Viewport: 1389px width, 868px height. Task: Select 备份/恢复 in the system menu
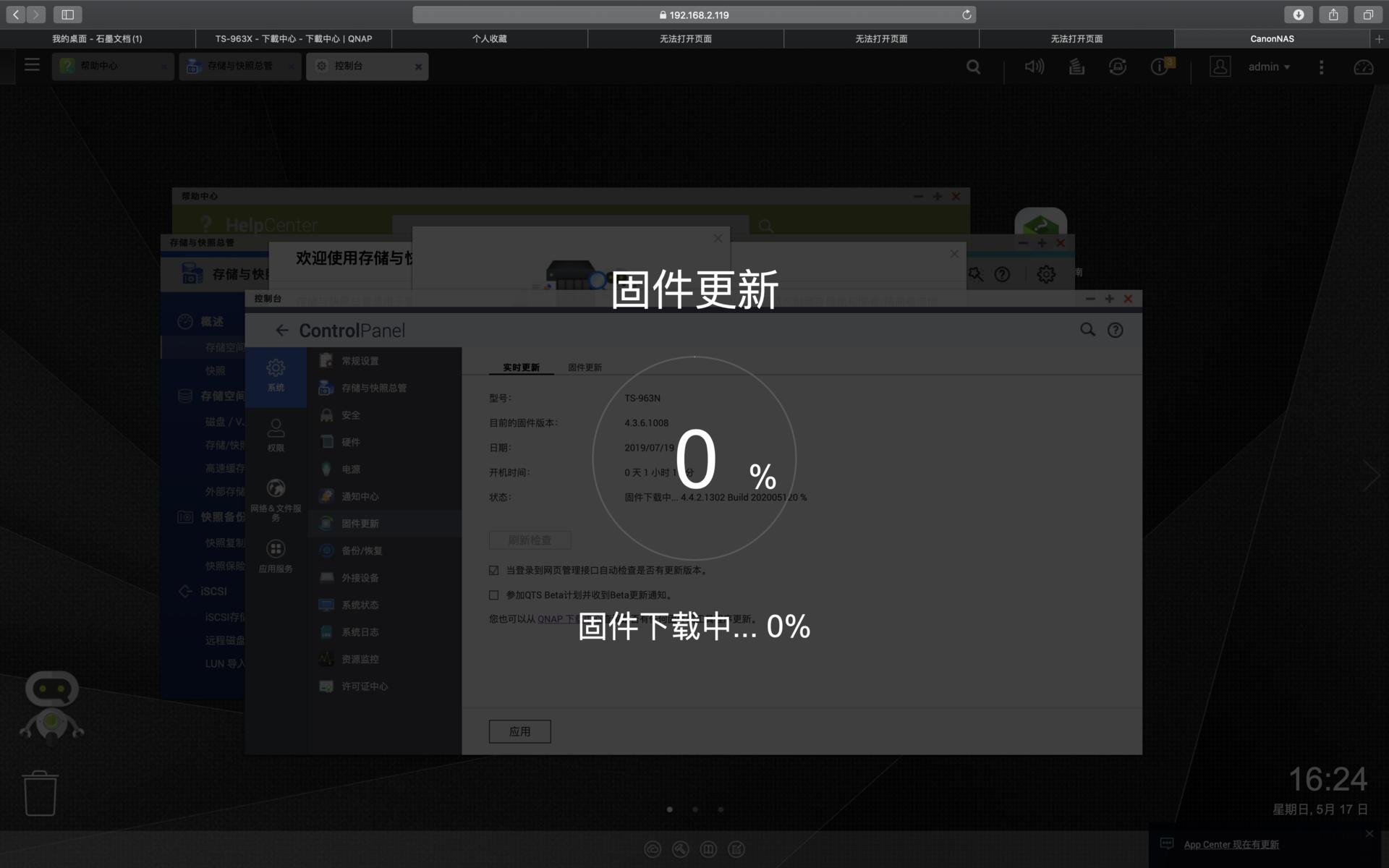(362, 550)
